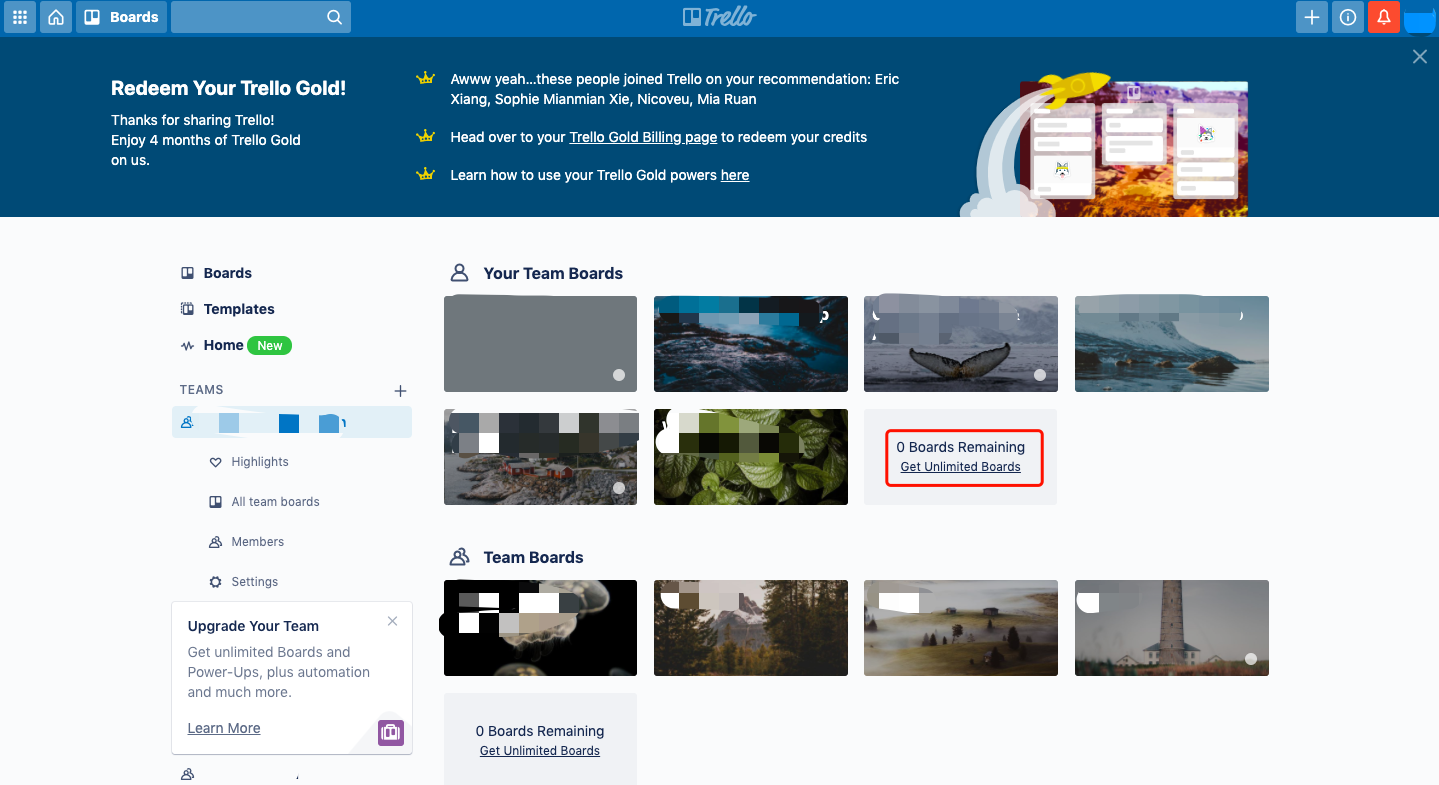This screenshot has height=785, width=1439.
Task: Click the Team Boards section heading
Action: point(533,557)
